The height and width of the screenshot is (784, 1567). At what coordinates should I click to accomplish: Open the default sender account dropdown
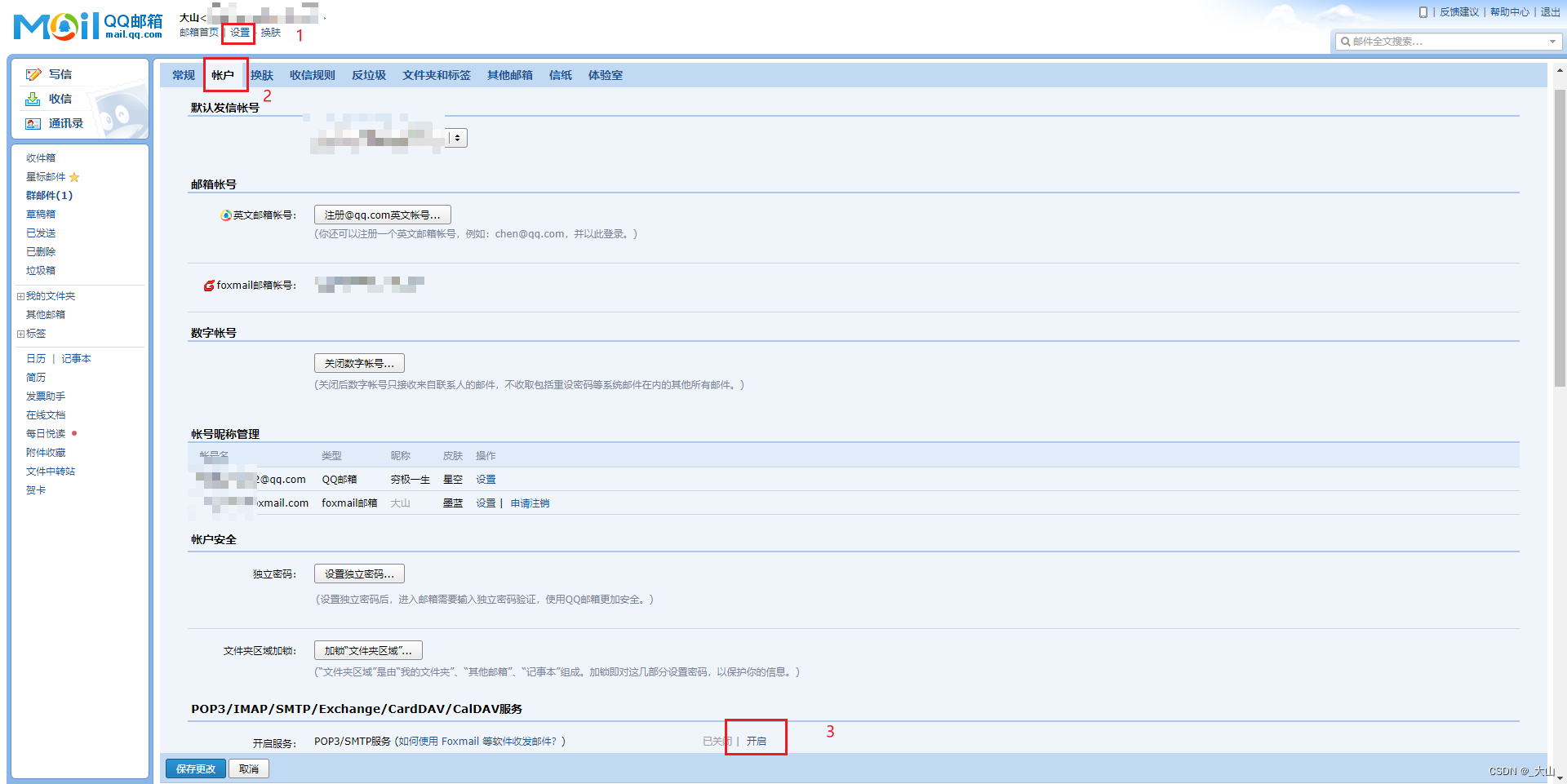coord(457,138)
